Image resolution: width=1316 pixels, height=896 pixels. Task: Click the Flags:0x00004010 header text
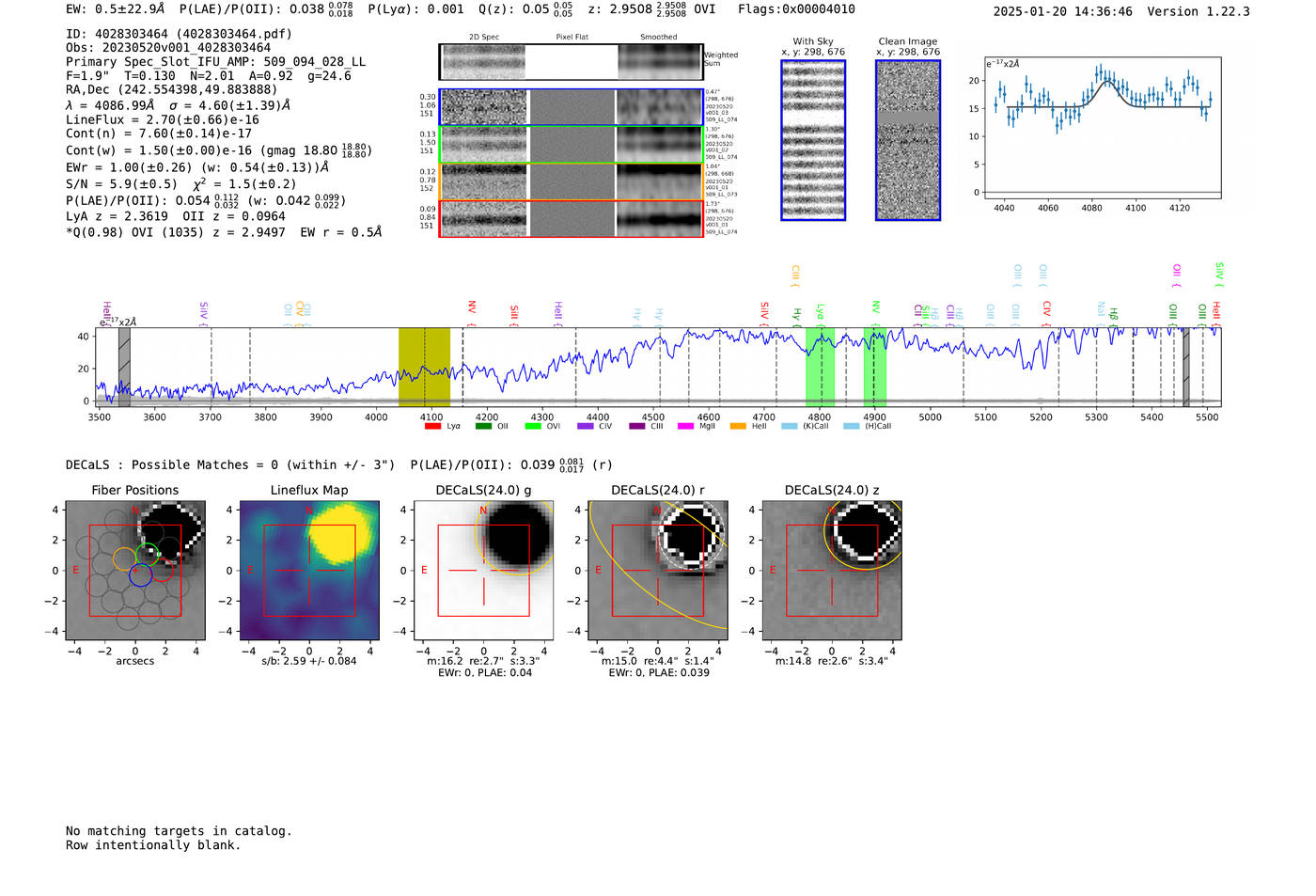click(796, 9)
